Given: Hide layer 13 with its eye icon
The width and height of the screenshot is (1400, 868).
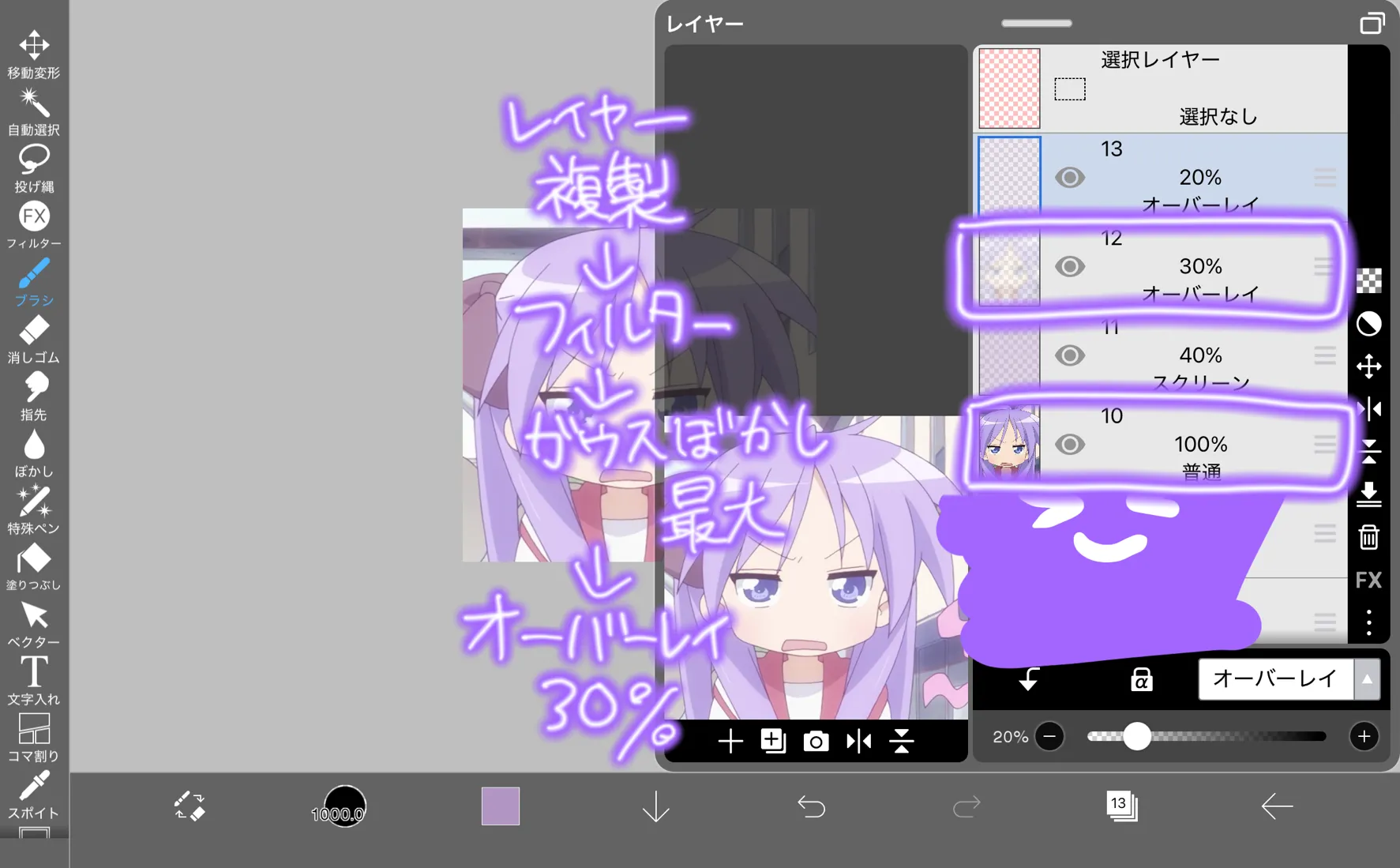Looking at the screenshot, I should point(1070,178).
